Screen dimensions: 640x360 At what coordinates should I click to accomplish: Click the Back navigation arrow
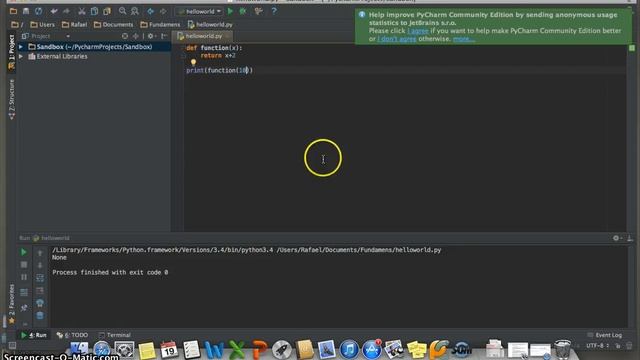click(x=151, y=11)
